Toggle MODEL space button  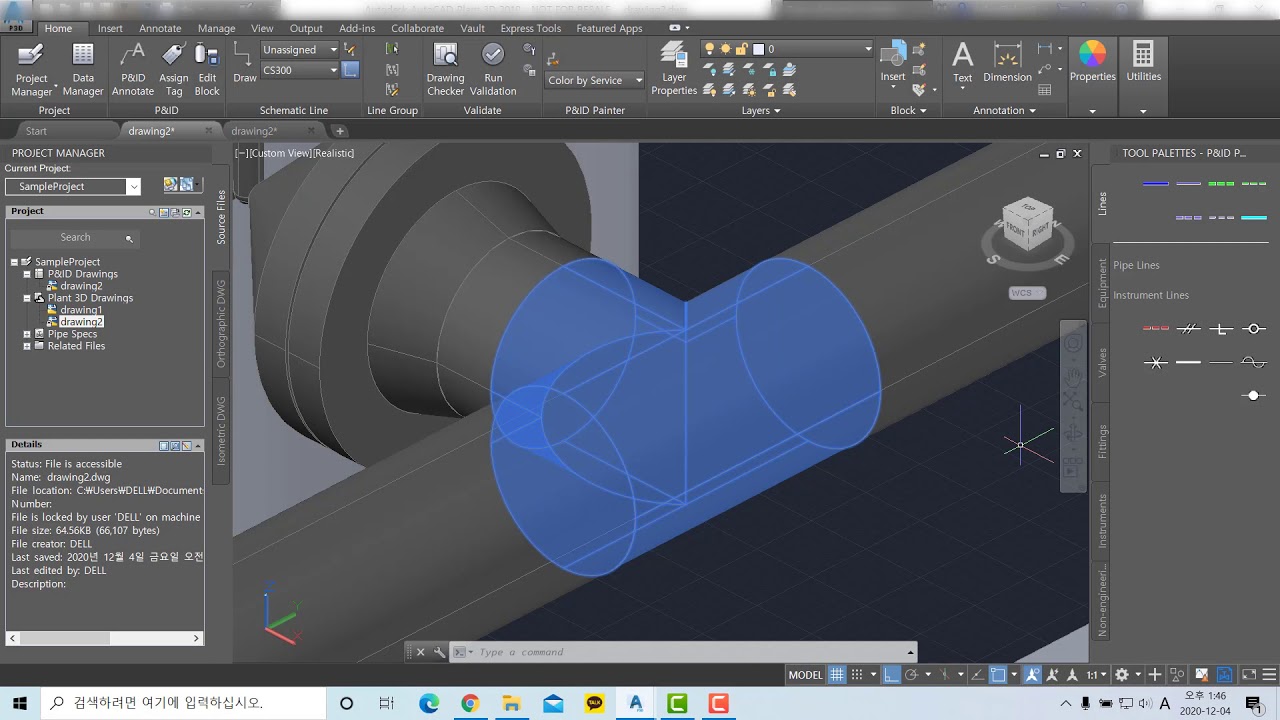pos(805,675)
